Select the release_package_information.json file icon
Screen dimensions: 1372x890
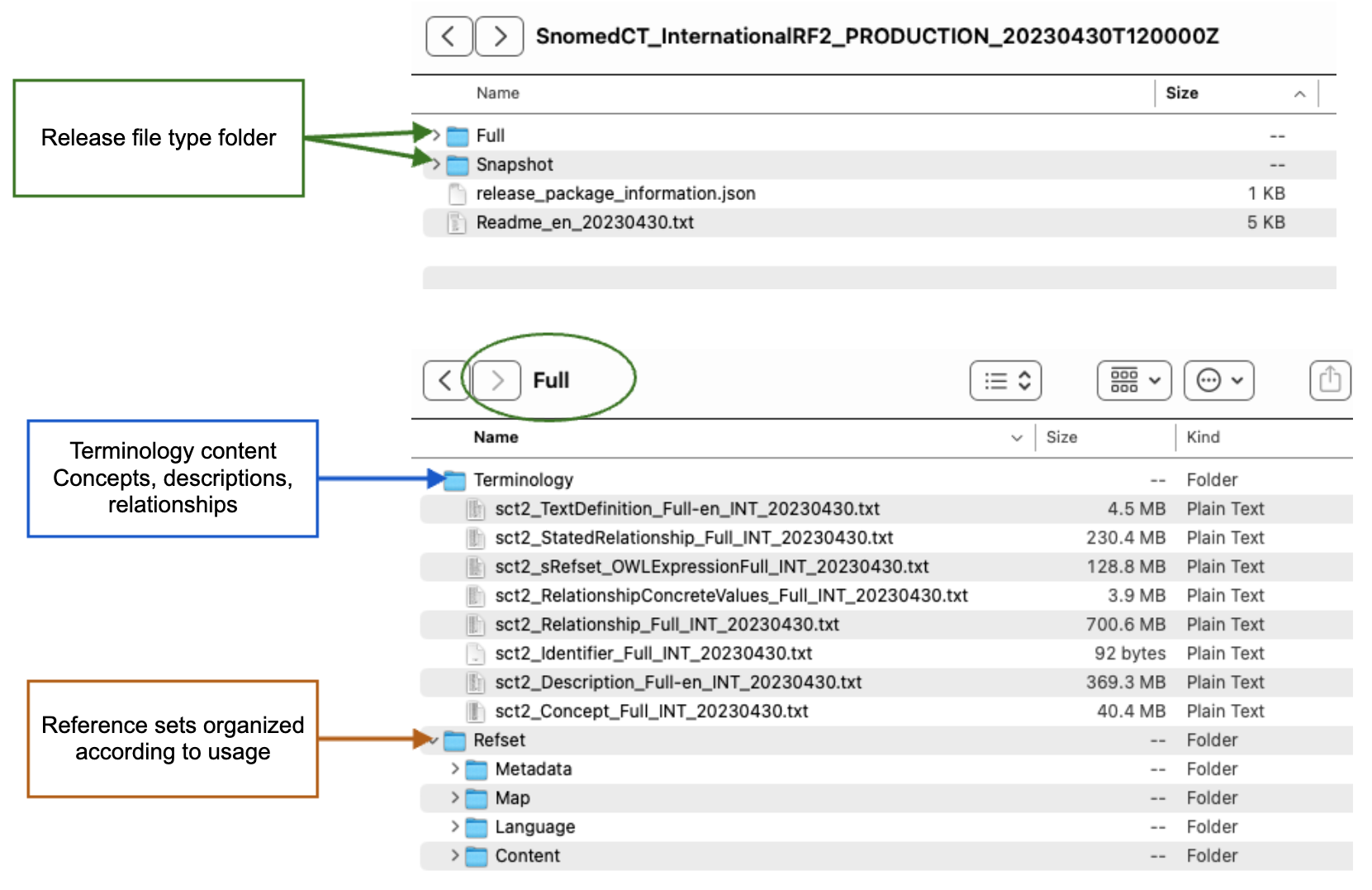pos(457,193)
